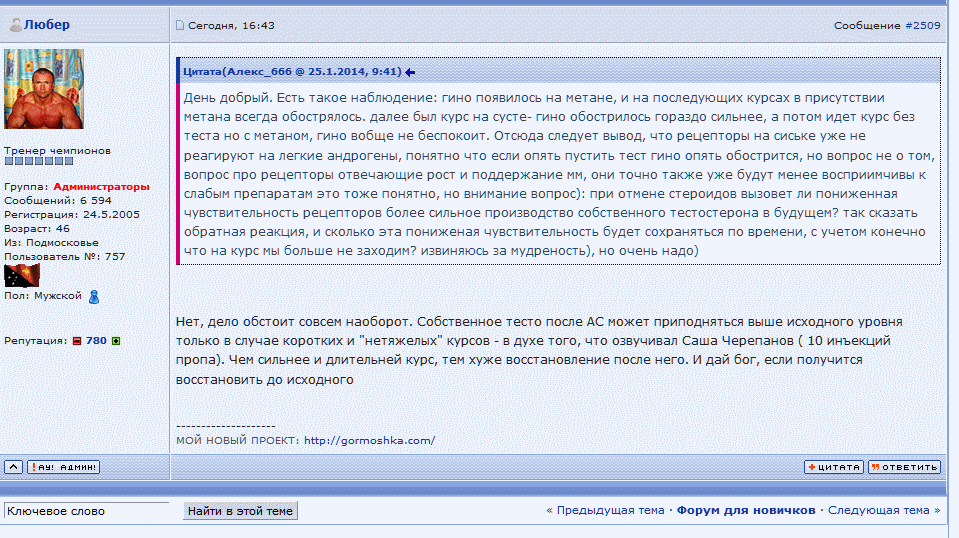
Task: Decrease reputation with red minus icon
Action: 77,341
